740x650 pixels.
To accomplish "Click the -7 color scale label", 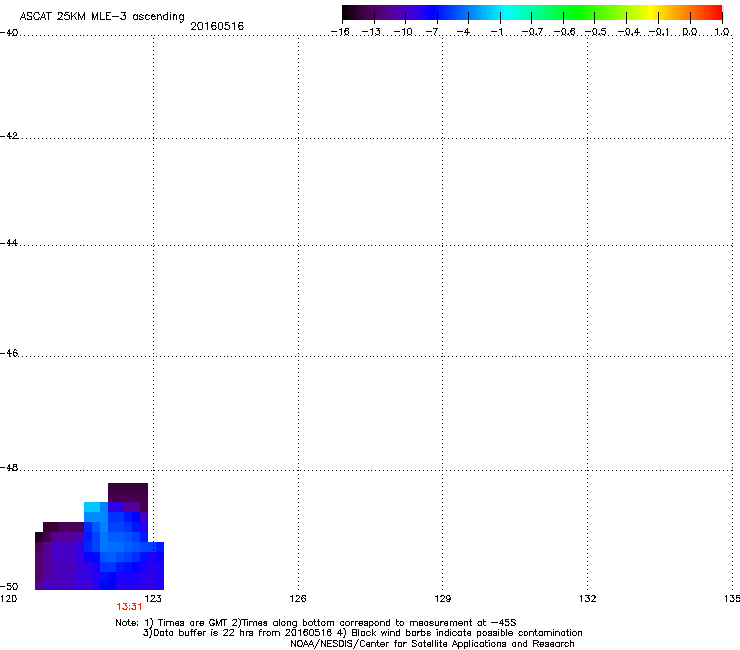I will point(432,32).
